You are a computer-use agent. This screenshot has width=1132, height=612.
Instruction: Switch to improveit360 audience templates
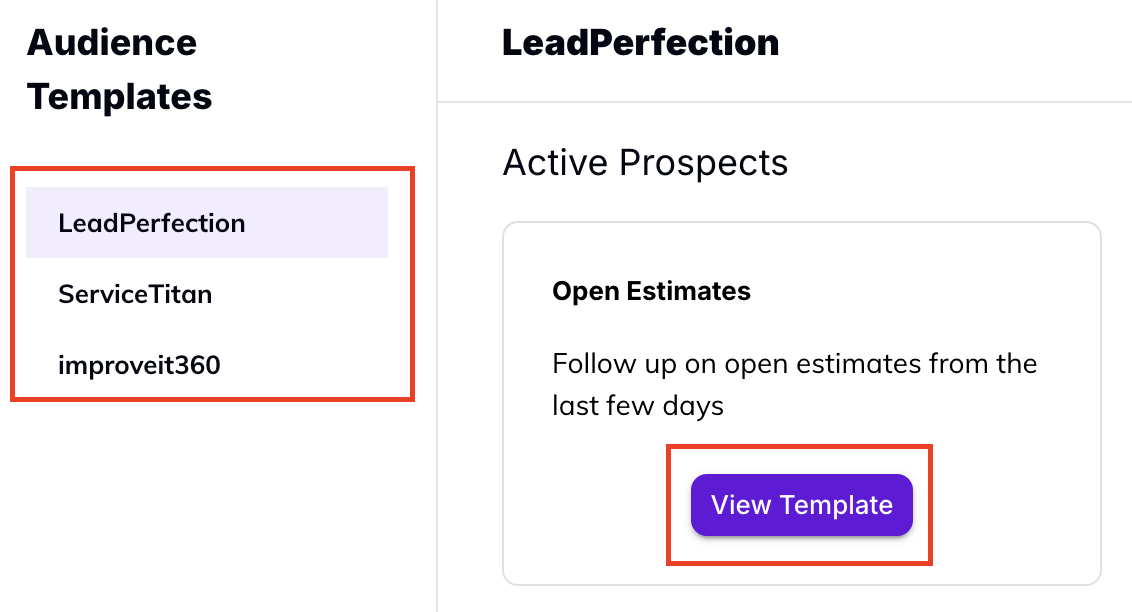coord(139,366)
